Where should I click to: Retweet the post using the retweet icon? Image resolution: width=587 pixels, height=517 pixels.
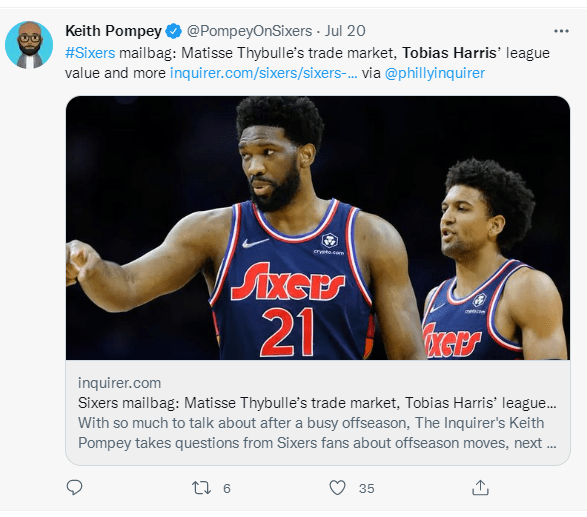coord(201,488)
